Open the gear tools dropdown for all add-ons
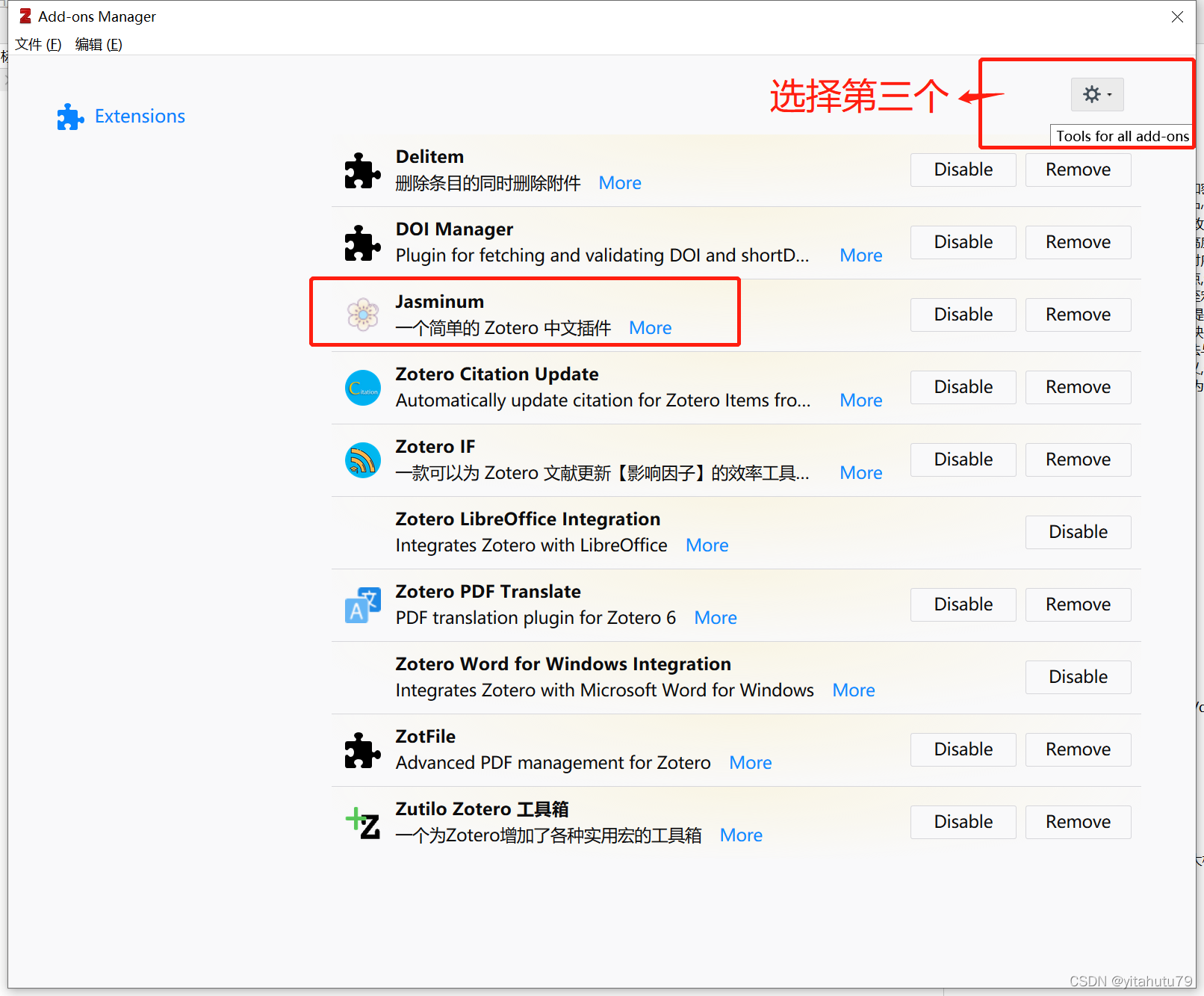Image resolution: width=1204 pixels, height=996 pixels. click(x=1096, y=95)
